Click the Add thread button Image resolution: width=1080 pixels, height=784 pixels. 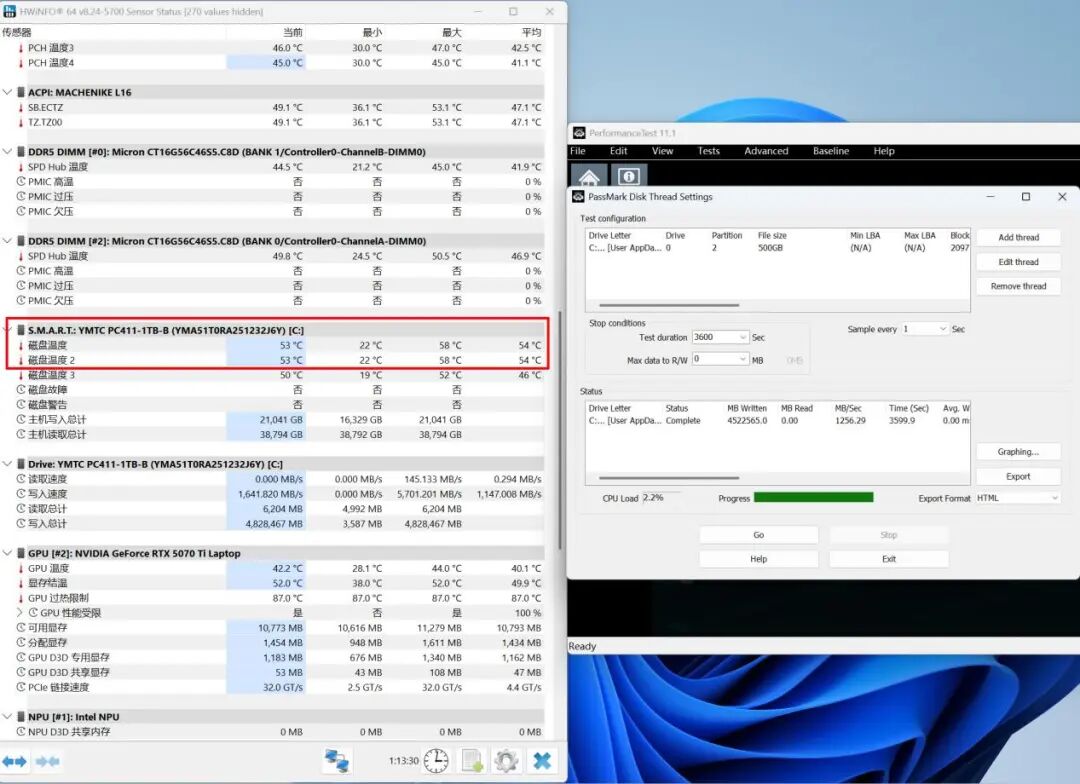(x=1018, y=238)
